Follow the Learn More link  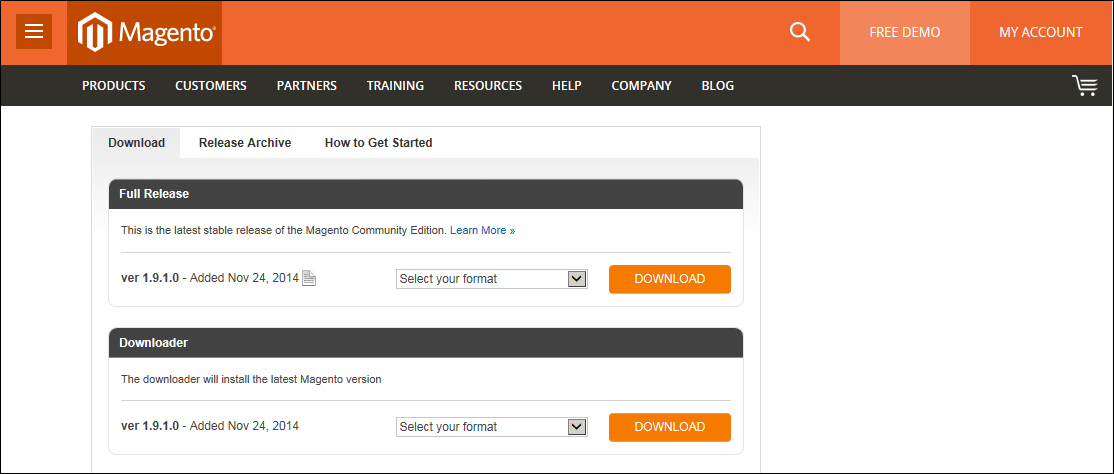pos(482,230)
